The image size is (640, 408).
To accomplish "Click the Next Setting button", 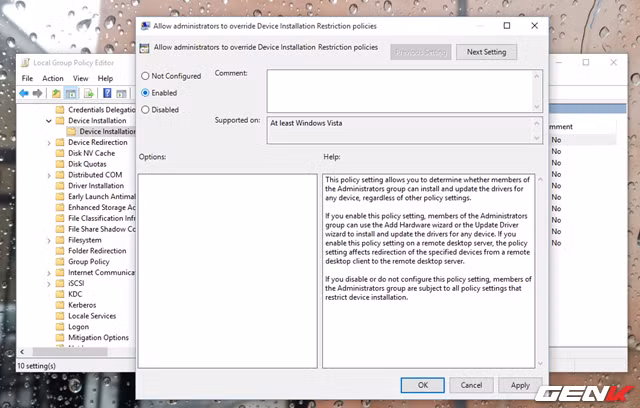I will (x=486, y=52).
